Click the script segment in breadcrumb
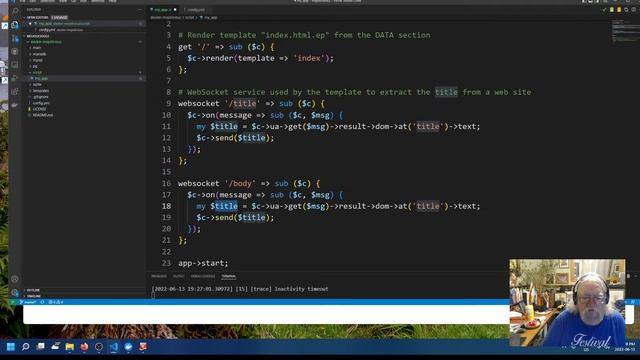Image resolution: width=640 pixels, height=360 pixels. pos(190,18)
